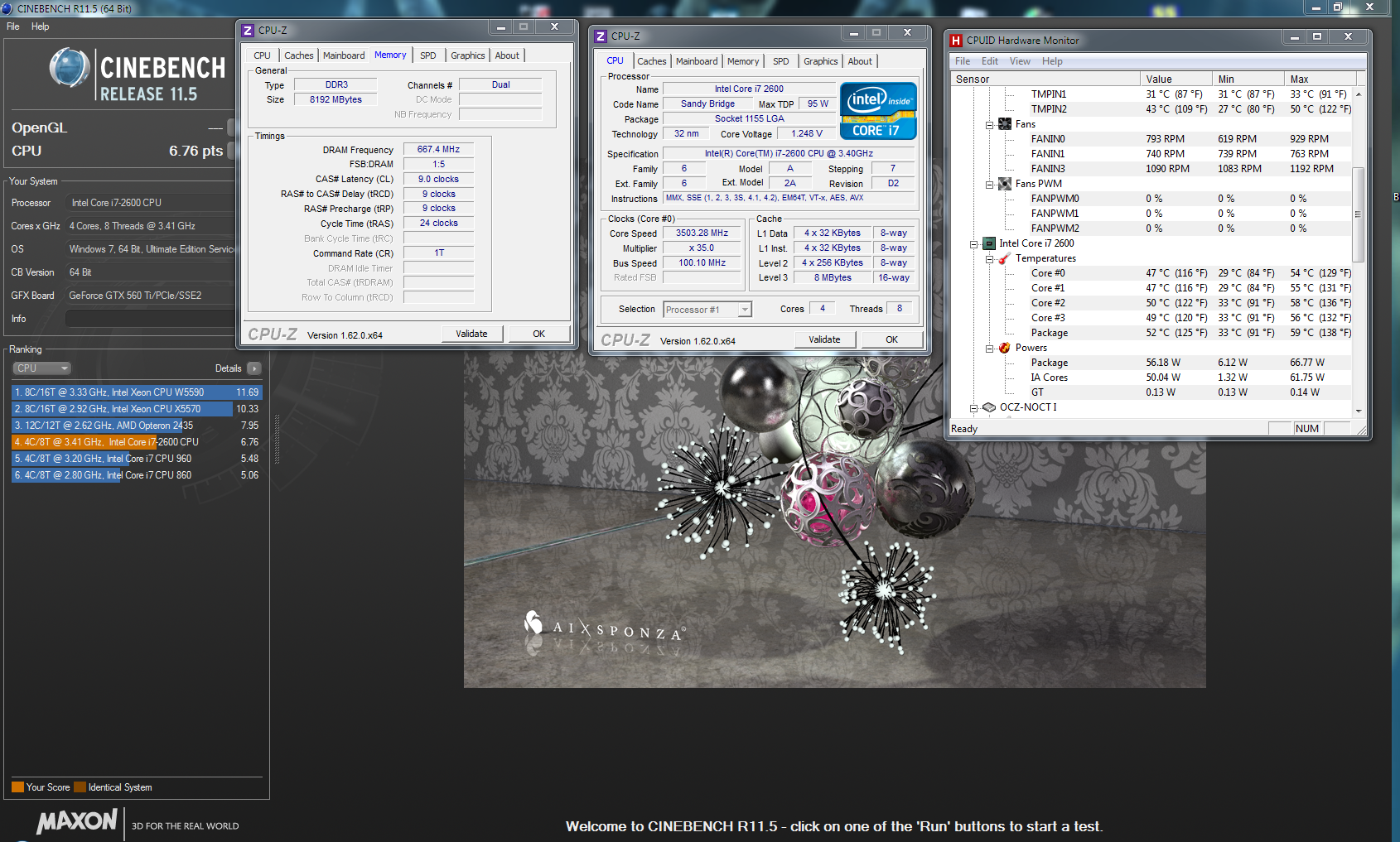Open HWMonitor Edit menu

[990, 61]
